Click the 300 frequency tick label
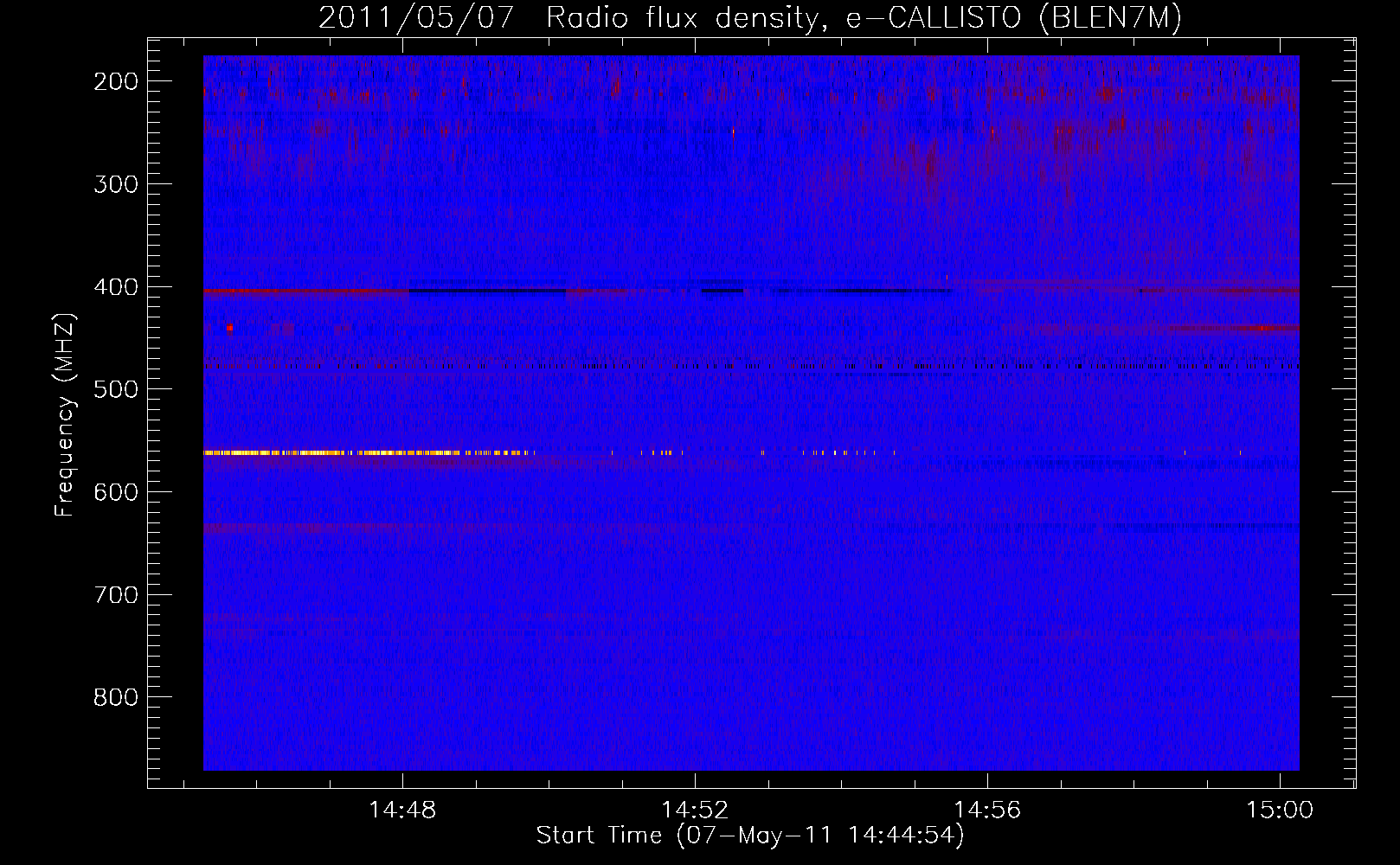Image resolution: width=1400 pixels, height=865 pixels. coord(116,184)
